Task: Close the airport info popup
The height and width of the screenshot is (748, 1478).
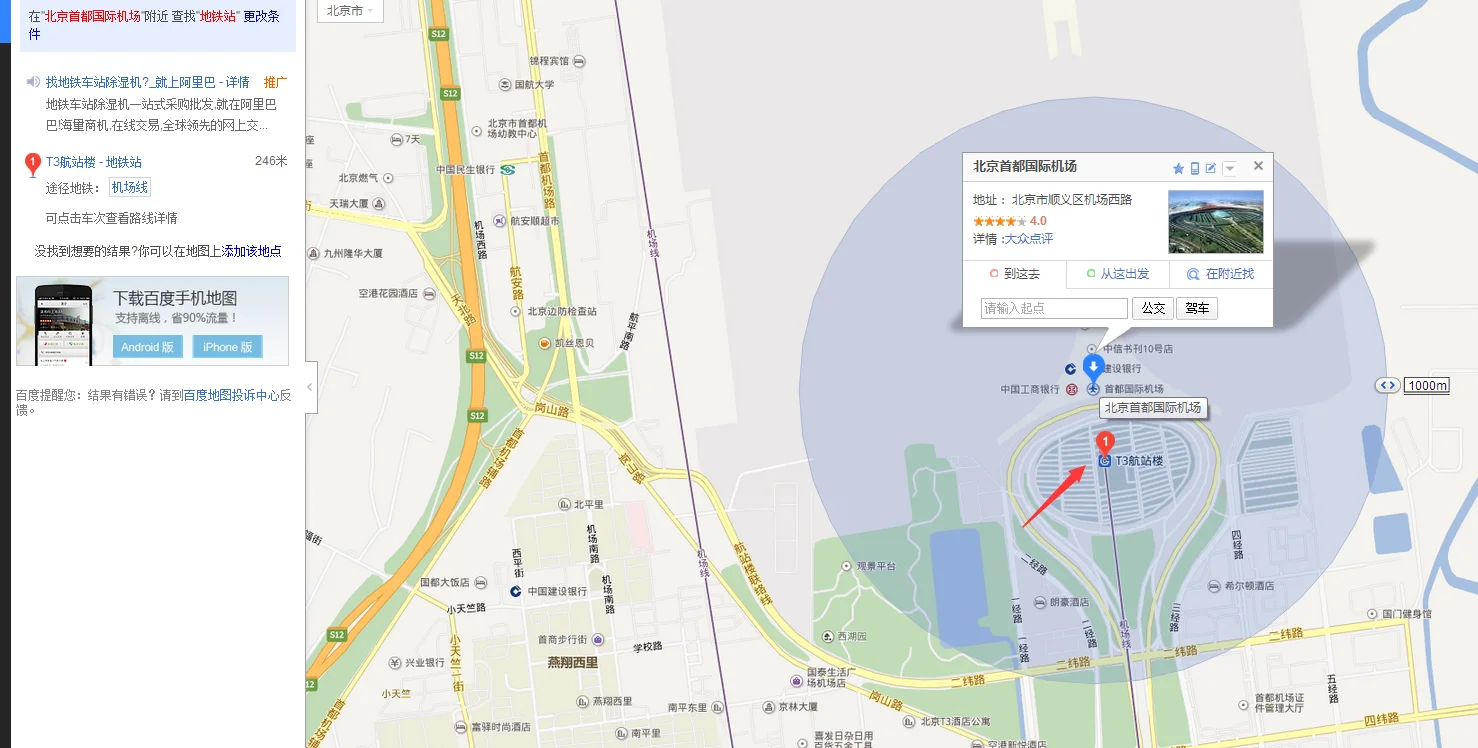Action: click(1258, 167)
